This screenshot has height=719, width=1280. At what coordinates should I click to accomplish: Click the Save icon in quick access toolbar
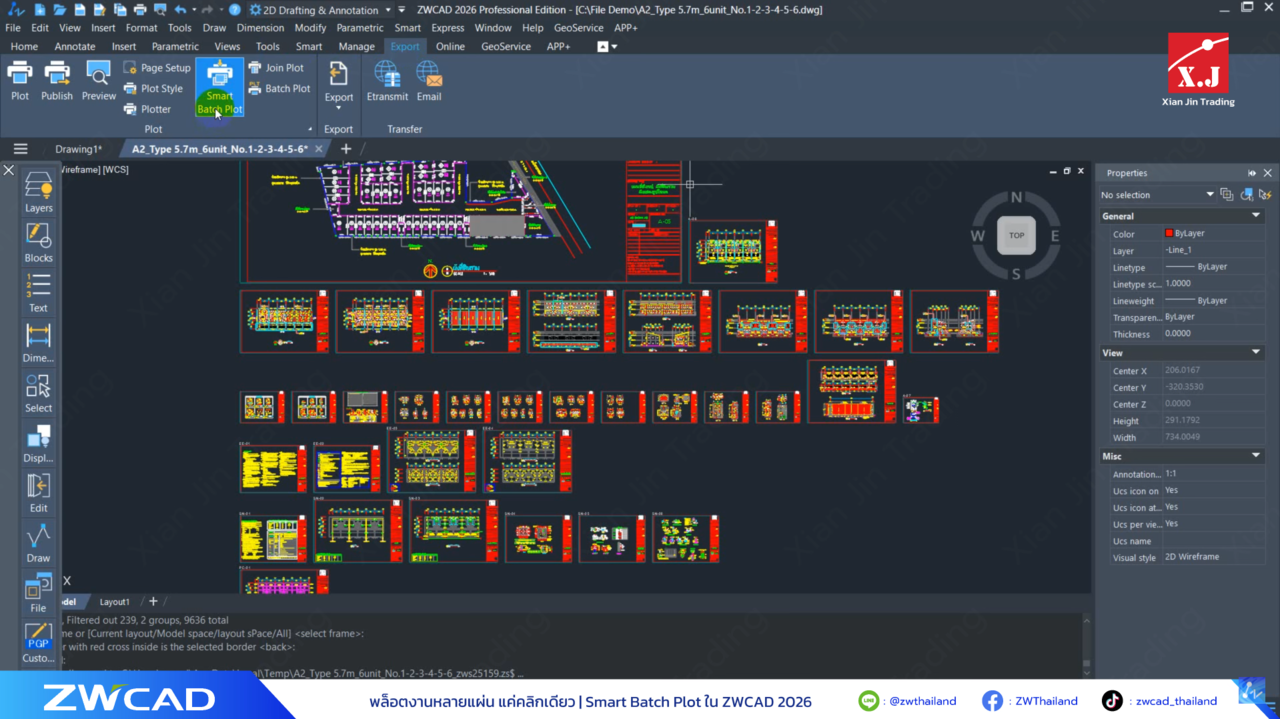point(80,9)
